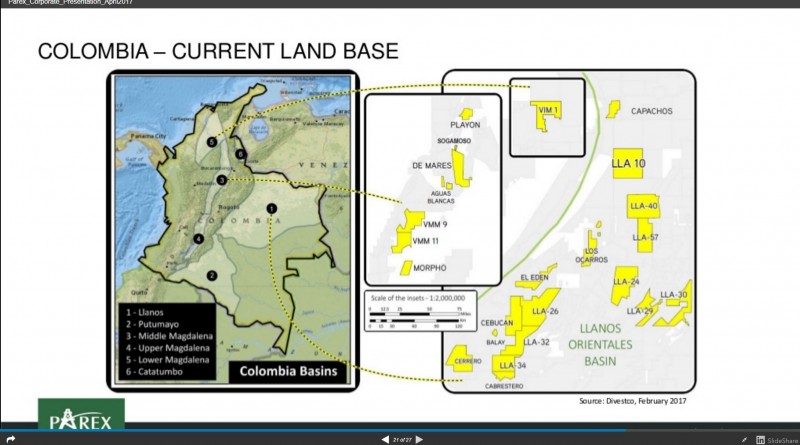Click basin marker number 1 on Colombia map
The image size is (800, 445).
click(271, 208)
